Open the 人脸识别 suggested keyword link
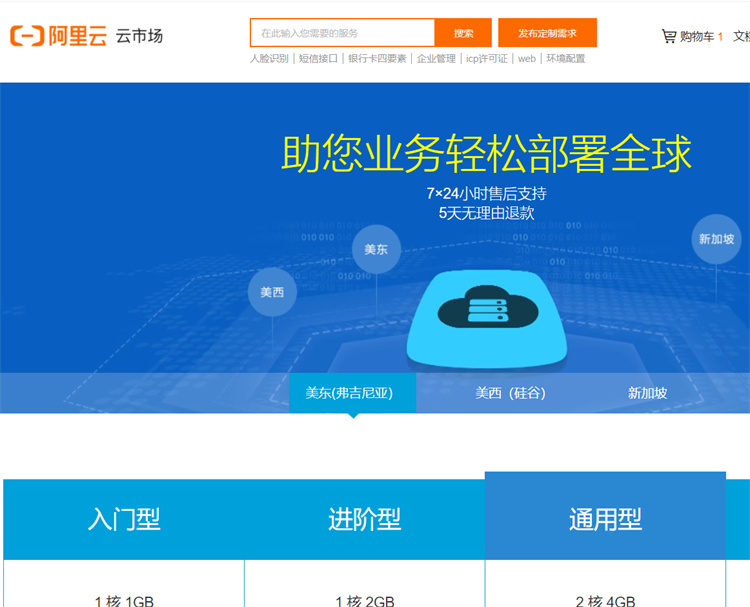 pyautogui.click(x=269, y=59)
